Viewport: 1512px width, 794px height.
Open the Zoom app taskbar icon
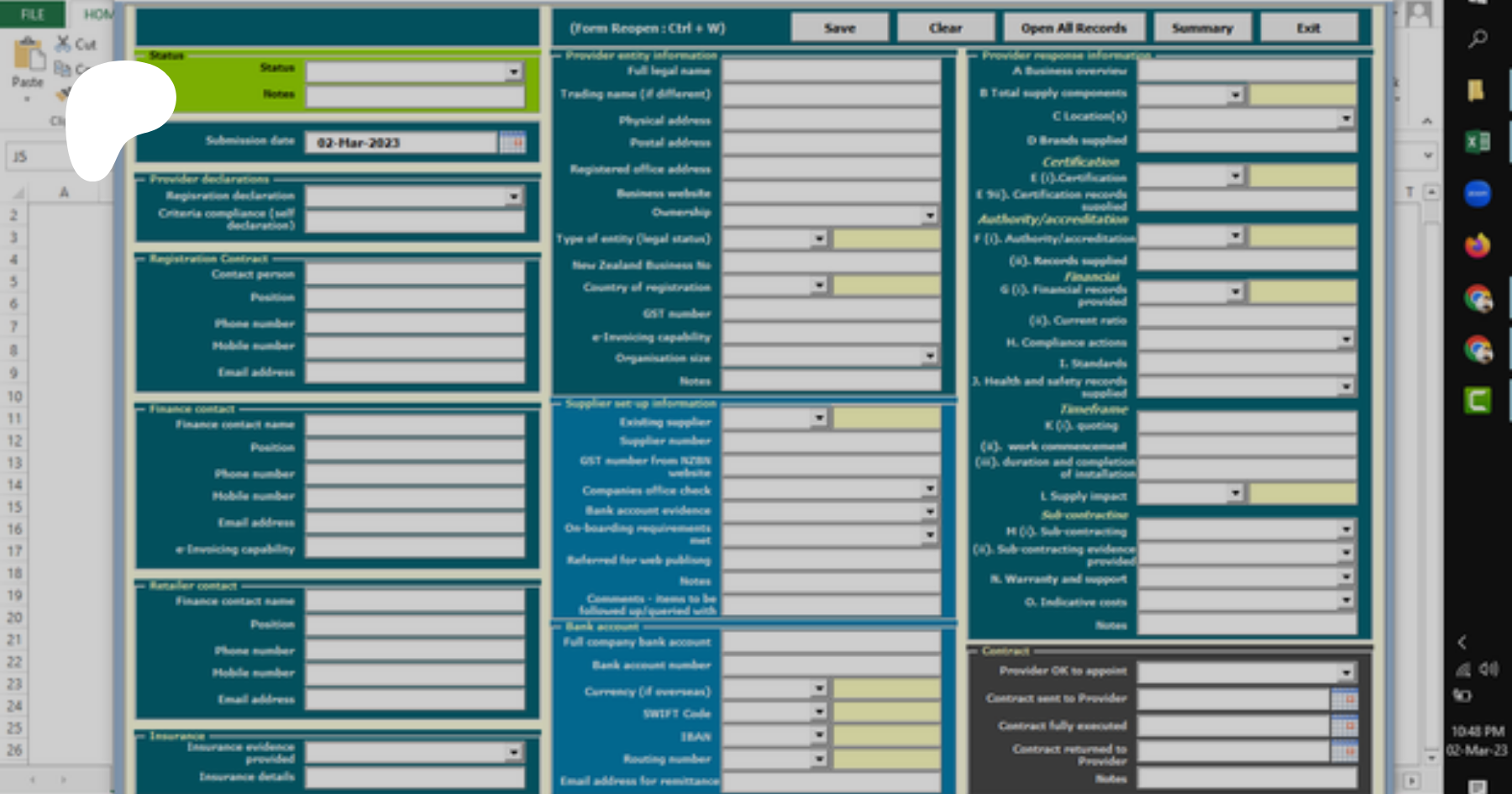pyautogui.click(x=1478, y=193)
